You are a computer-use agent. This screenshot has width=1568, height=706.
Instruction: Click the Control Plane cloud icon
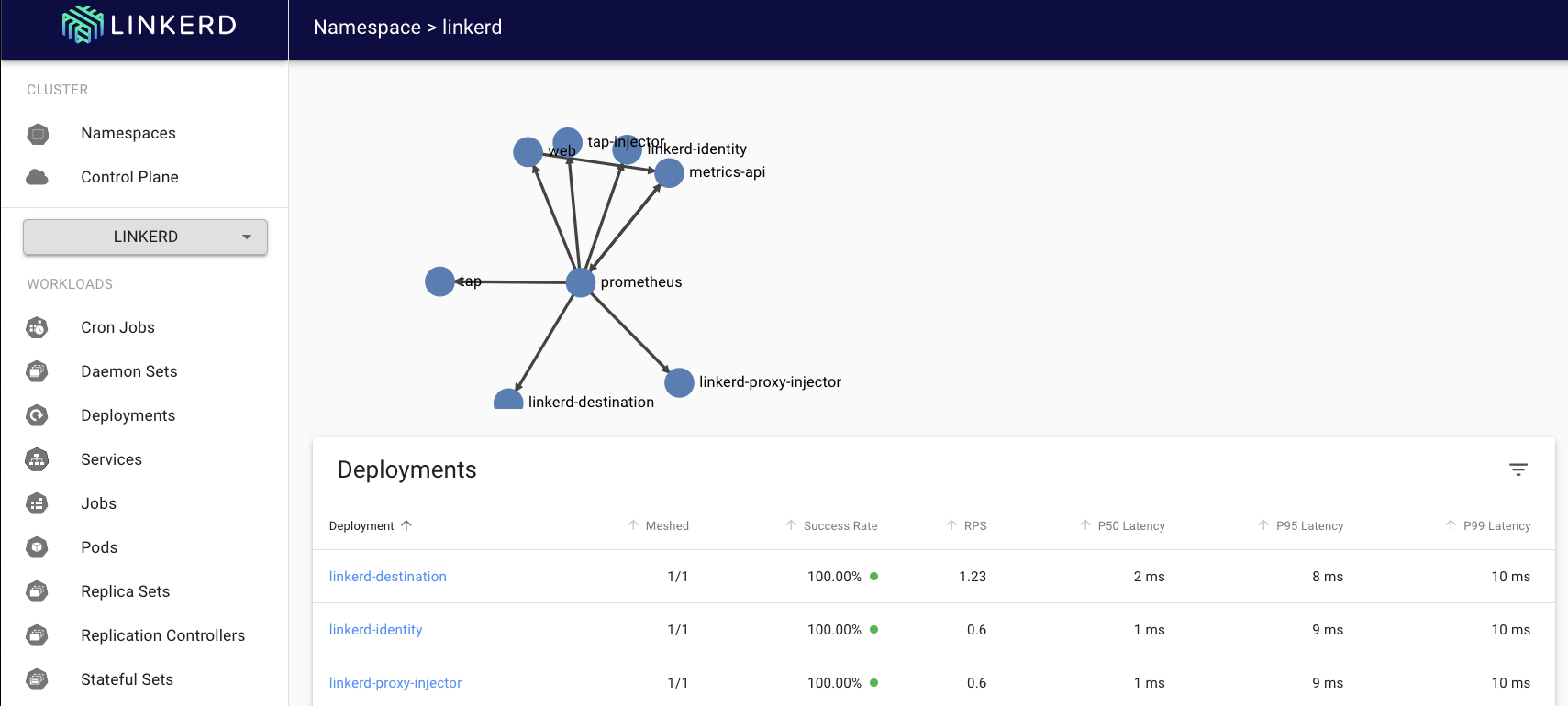point(38,177)
